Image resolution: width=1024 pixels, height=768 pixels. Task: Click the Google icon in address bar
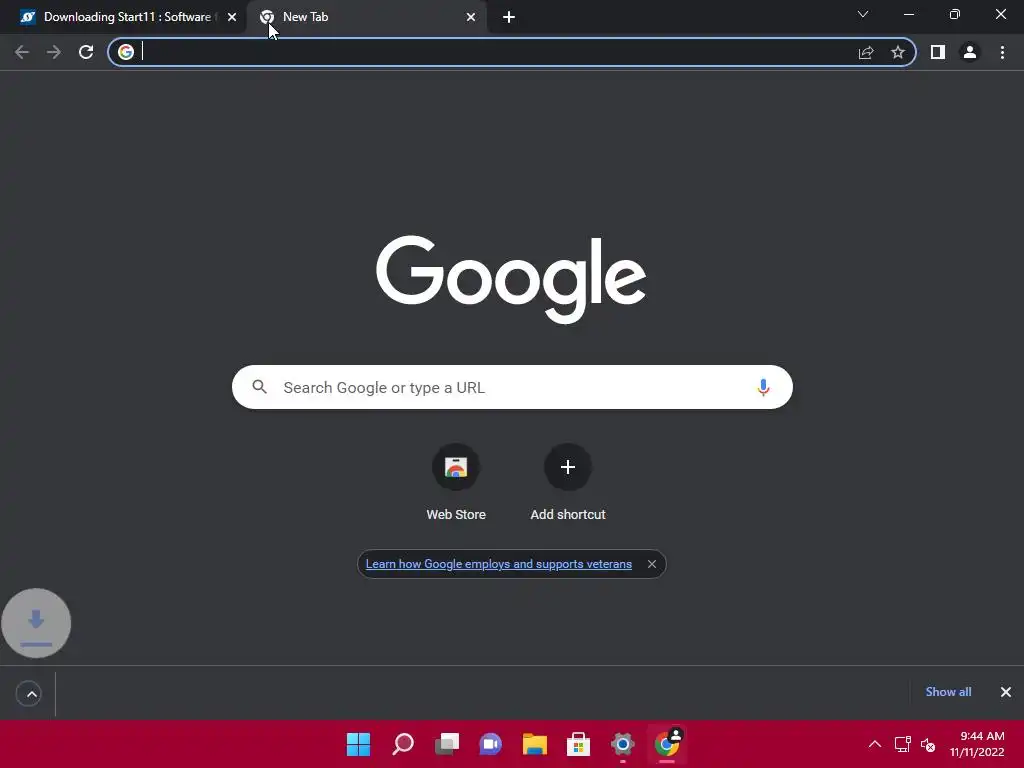tap(126, 52)
